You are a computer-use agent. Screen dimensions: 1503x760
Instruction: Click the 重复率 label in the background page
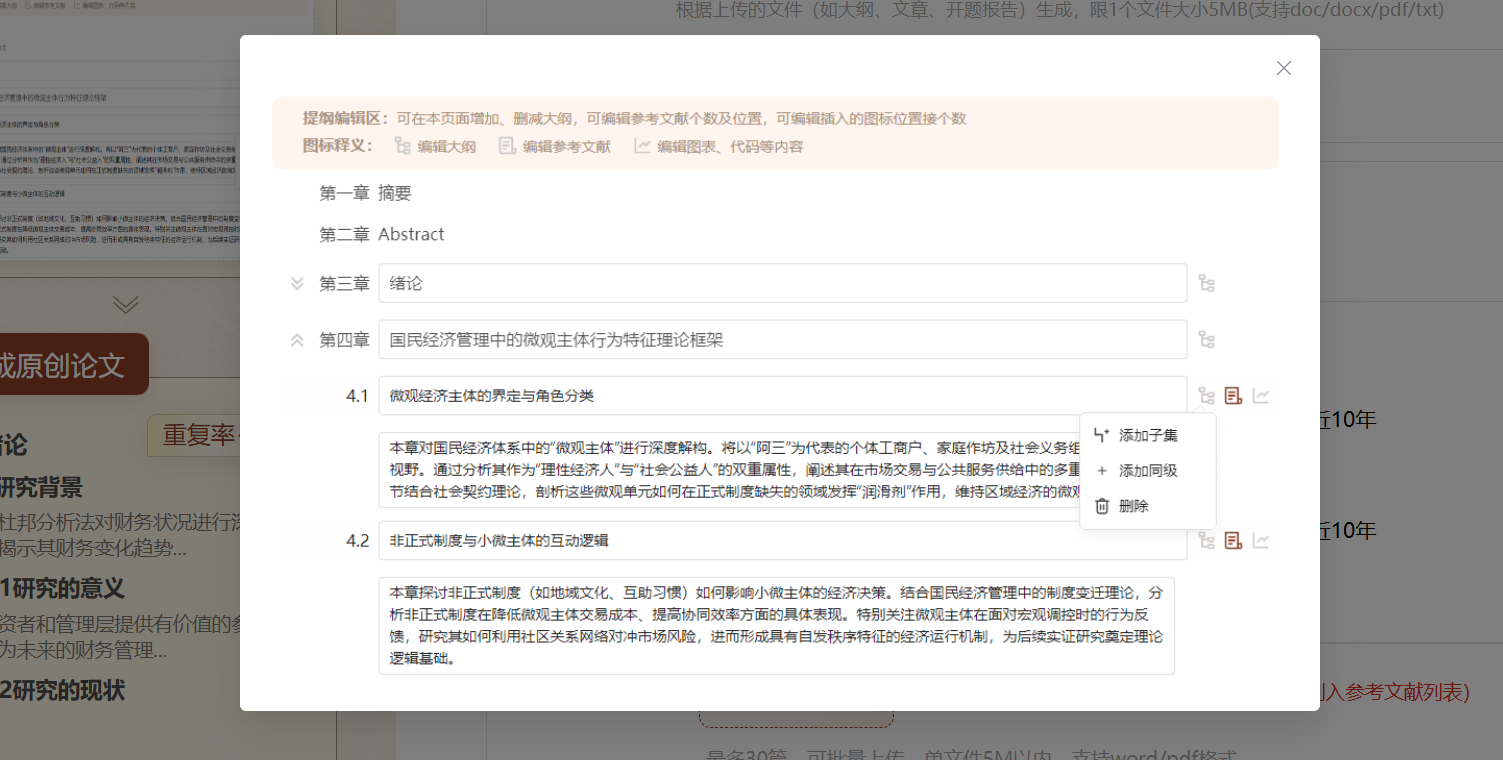pyautogui.click(x=198, y=435)
